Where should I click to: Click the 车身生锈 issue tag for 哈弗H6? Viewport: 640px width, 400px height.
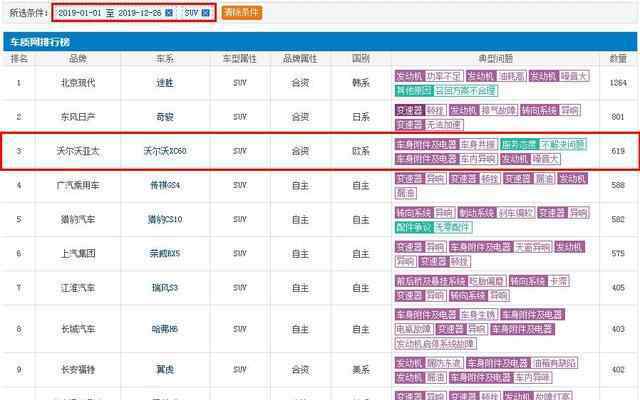(478, 315)
